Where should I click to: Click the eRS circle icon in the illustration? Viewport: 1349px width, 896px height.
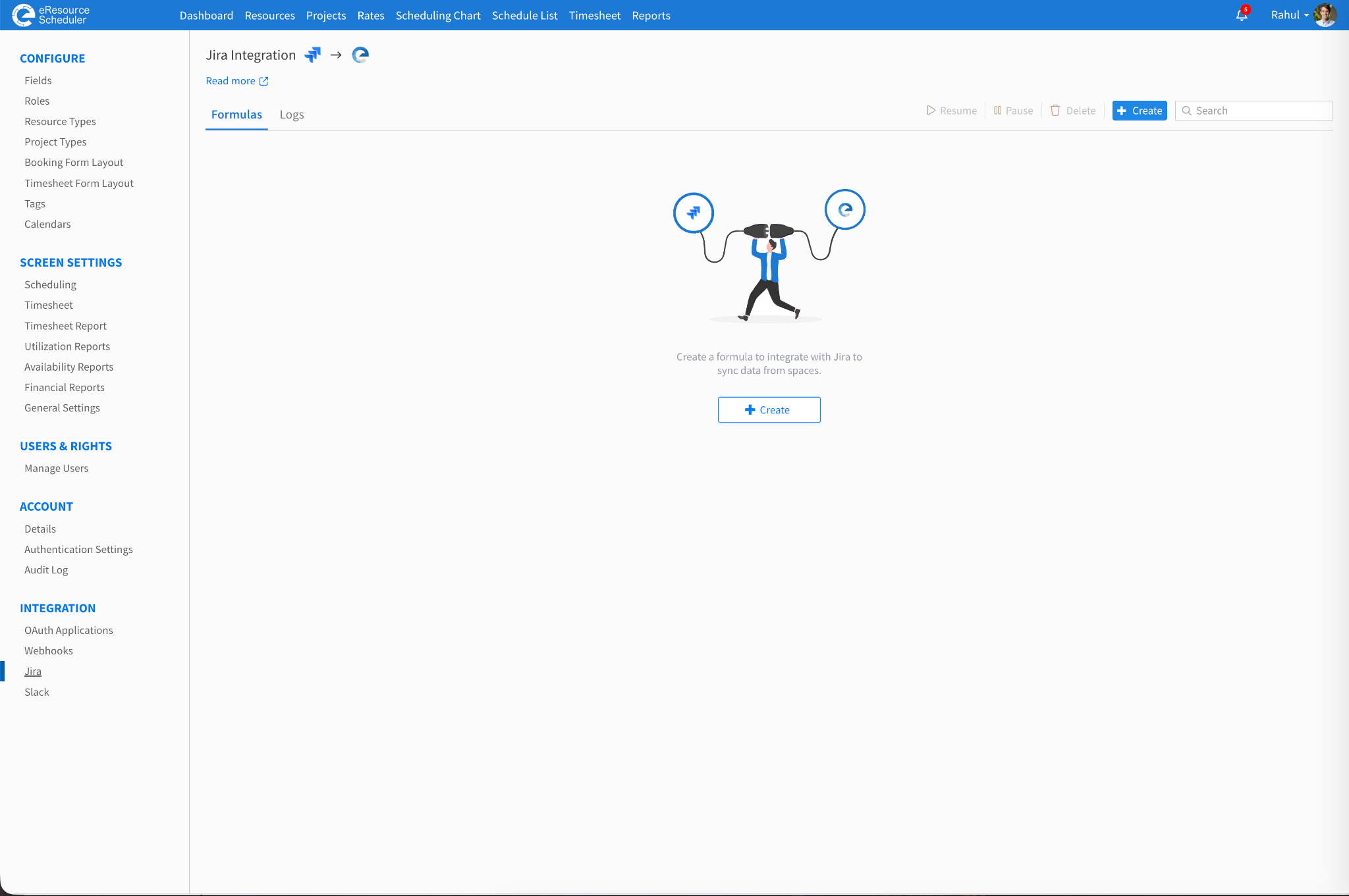point(845,209)
